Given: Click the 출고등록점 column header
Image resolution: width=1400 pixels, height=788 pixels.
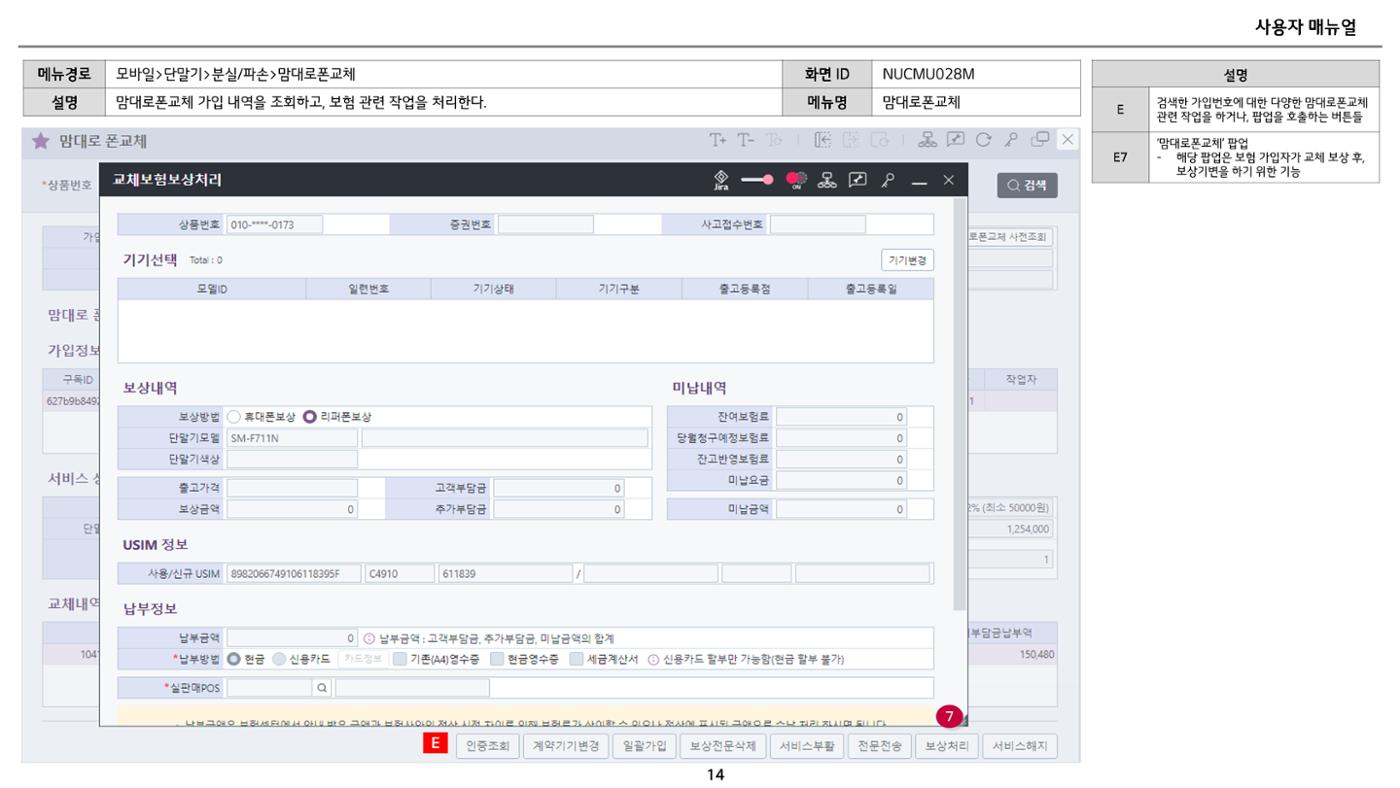Looking at the screenshot, I should coord(745,289).
